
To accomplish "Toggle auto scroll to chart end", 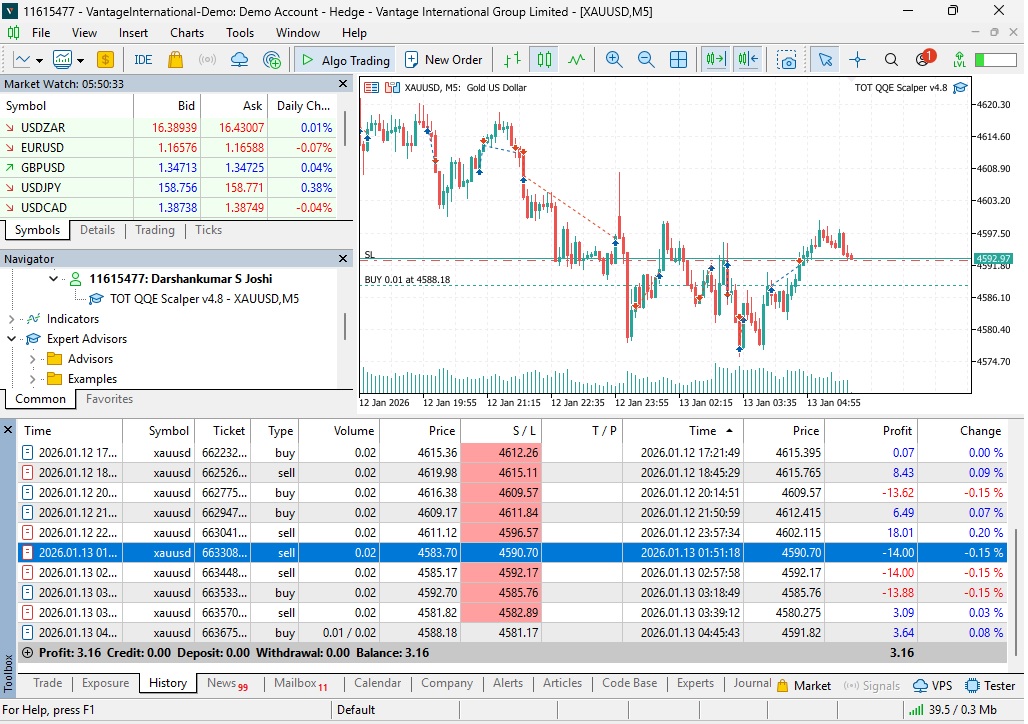I will pos(715,60).
